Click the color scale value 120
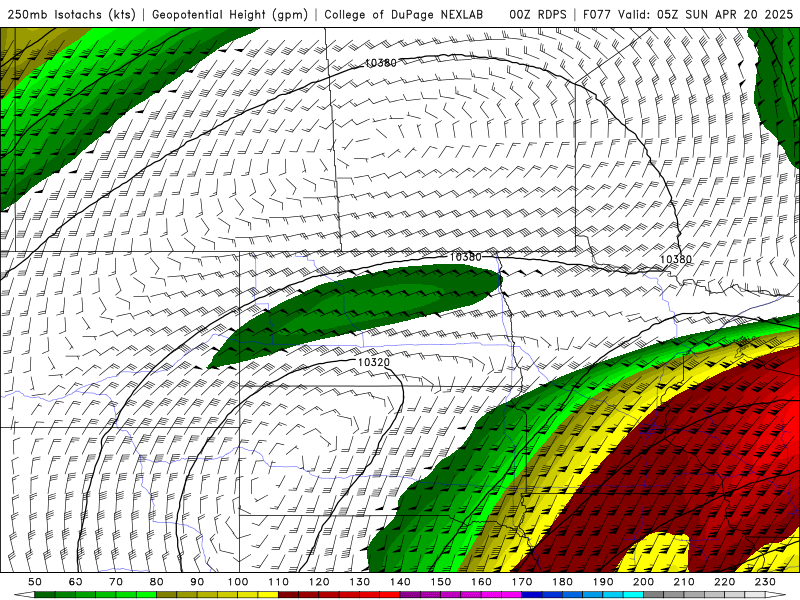Viewport: 800px width, 600px height. click(319, 582)
